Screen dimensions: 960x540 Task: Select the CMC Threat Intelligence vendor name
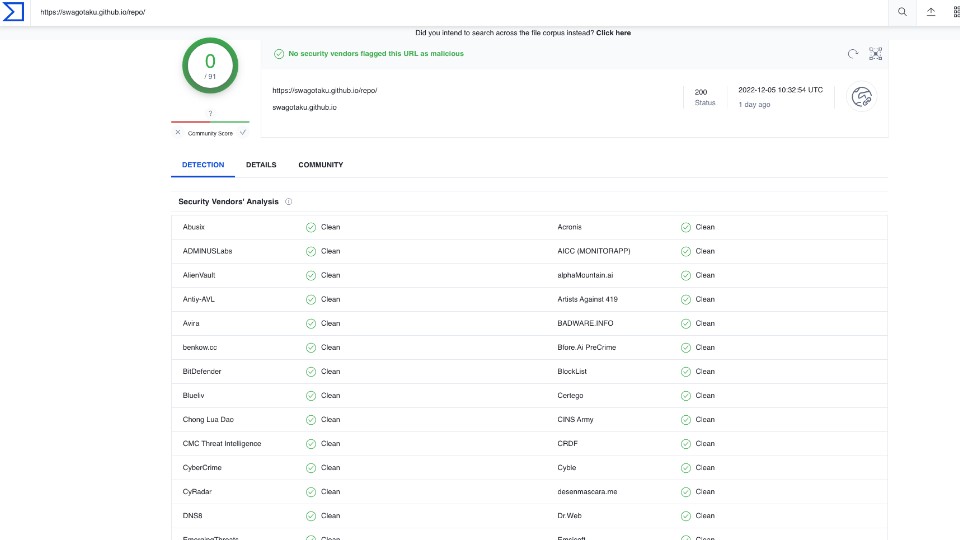point(222,444)
